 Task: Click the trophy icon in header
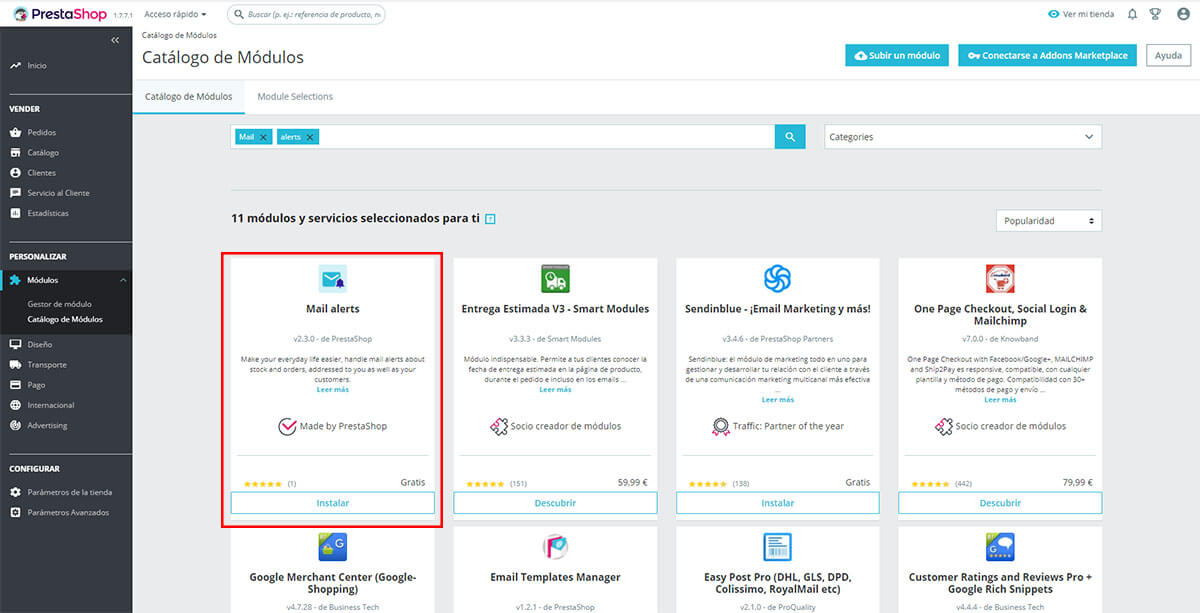[x=1155, y=15]
